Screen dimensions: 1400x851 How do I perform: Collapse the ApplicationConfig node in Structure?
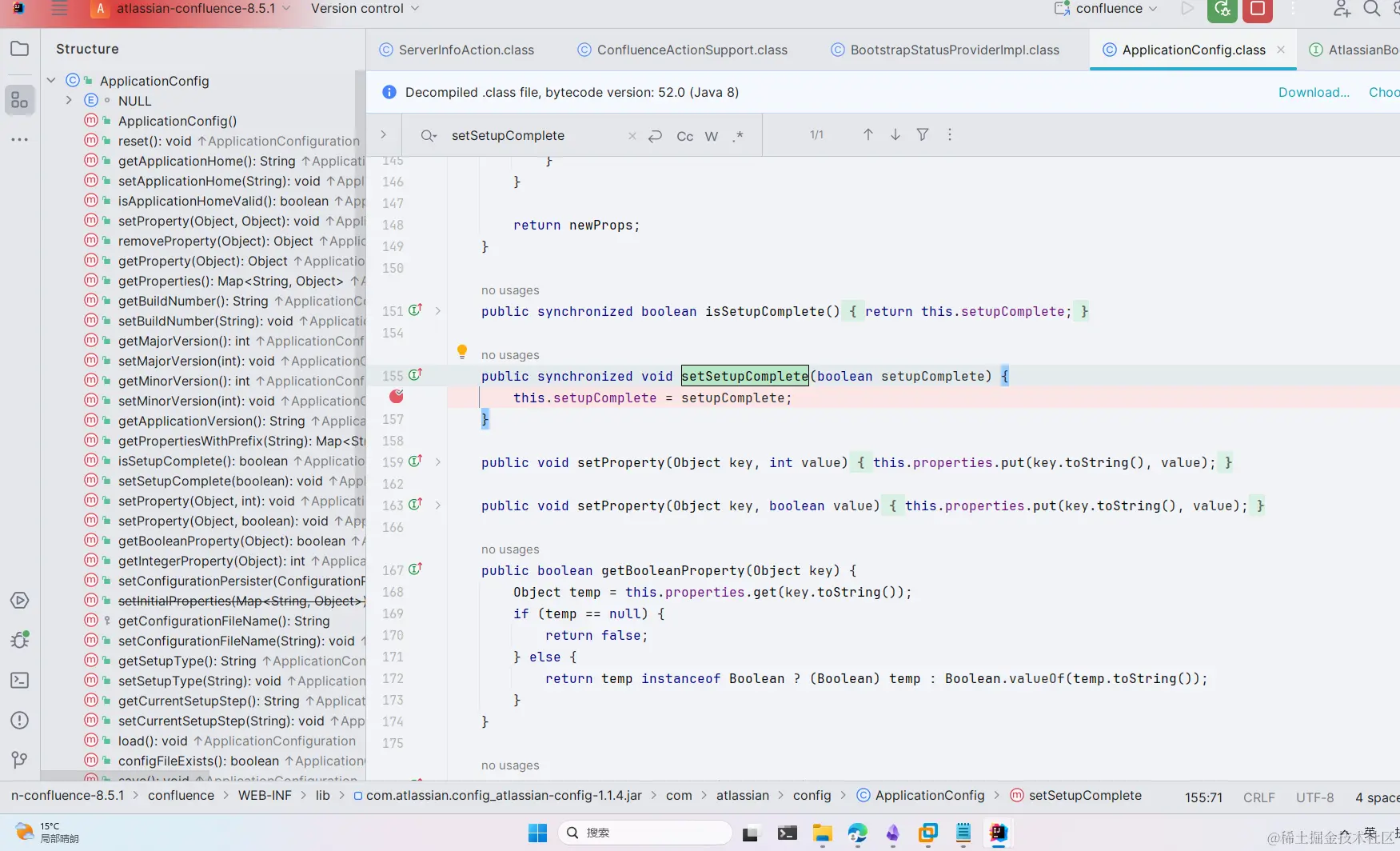(x=51, y=81)
